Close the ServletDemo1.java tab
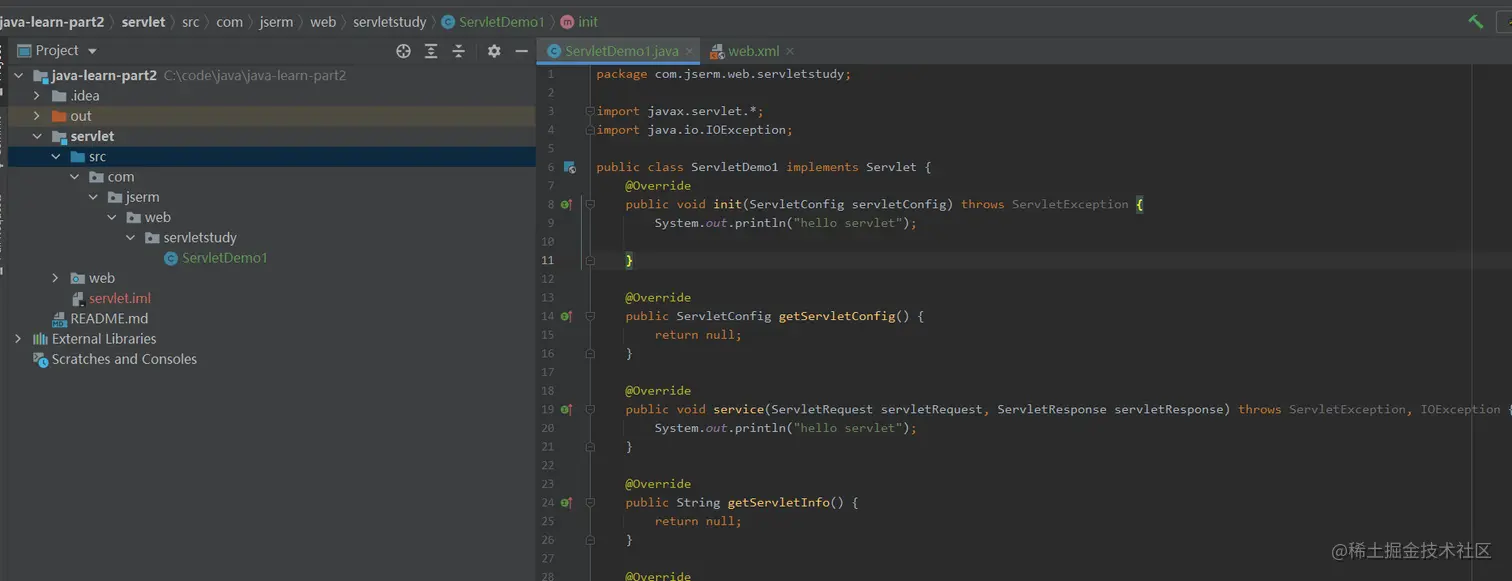Viewport: 1512px width, 581px height. tap(689, 51)
